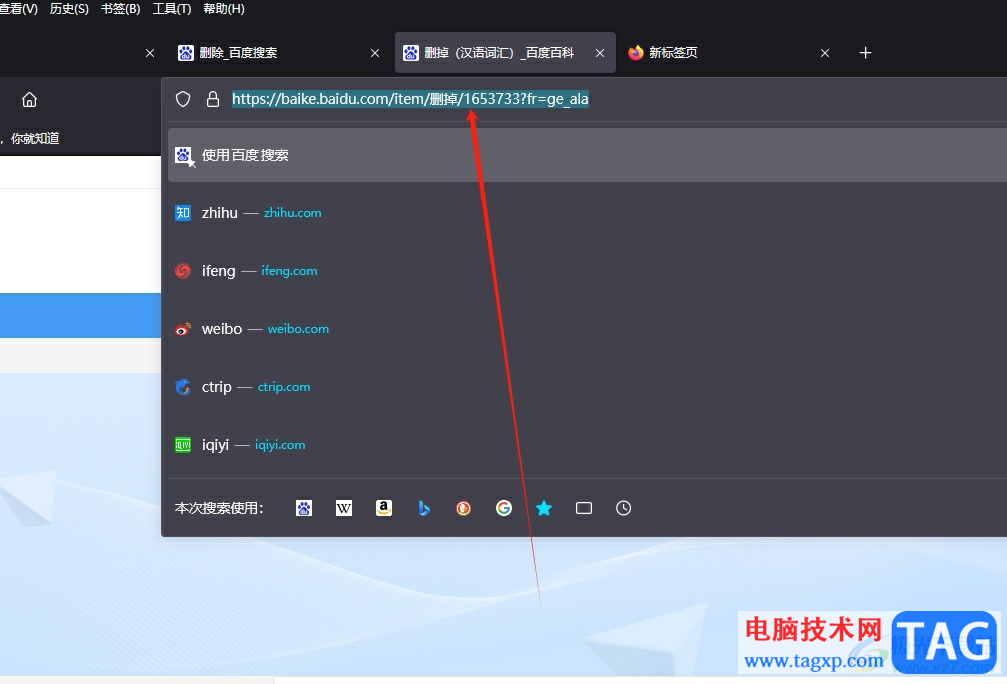Open the 历史(S) menu
Viewport: 1007px width, 684px height.
(x=69, y=9)
